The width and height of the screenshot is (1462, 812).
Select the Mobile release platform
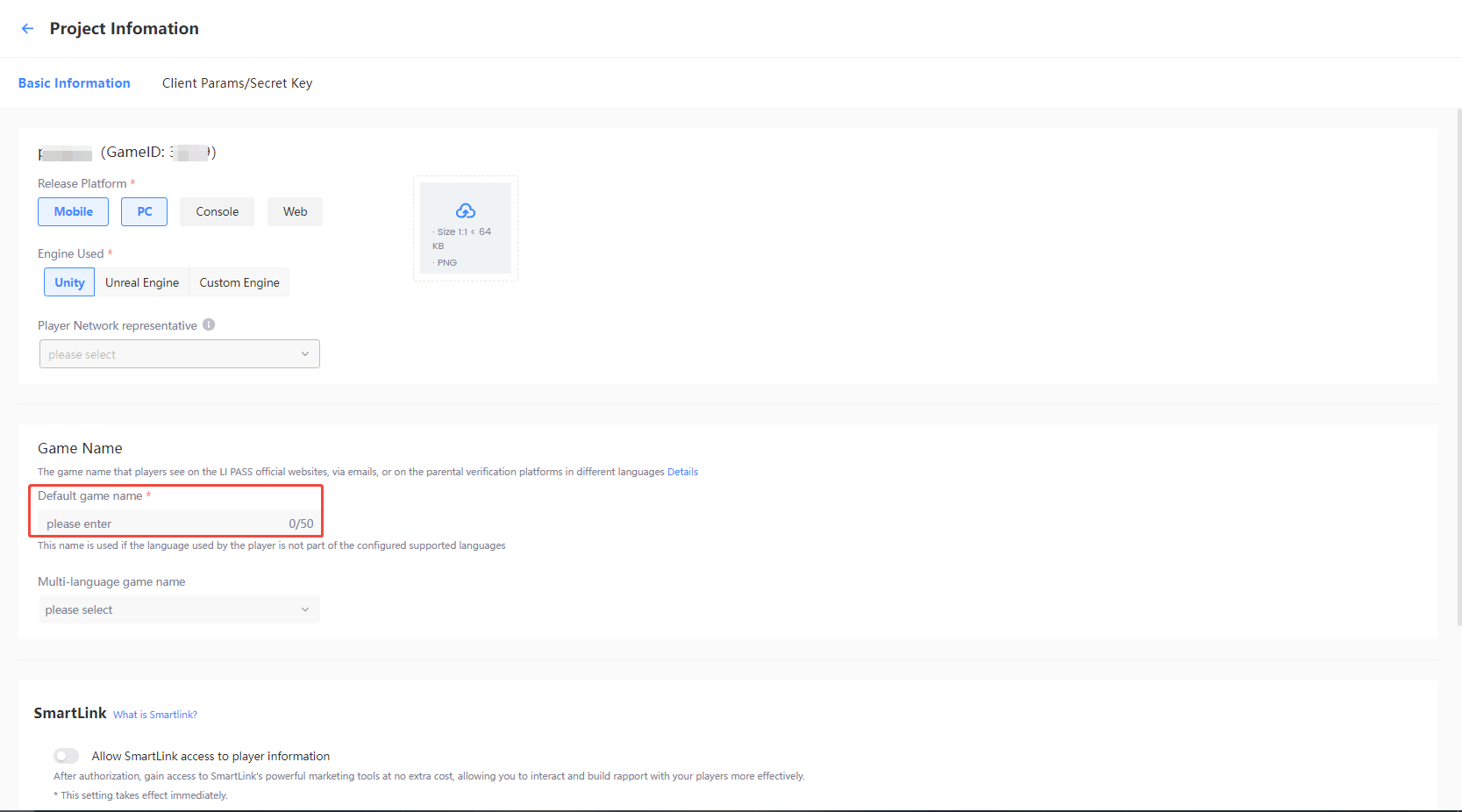[74, 211]
